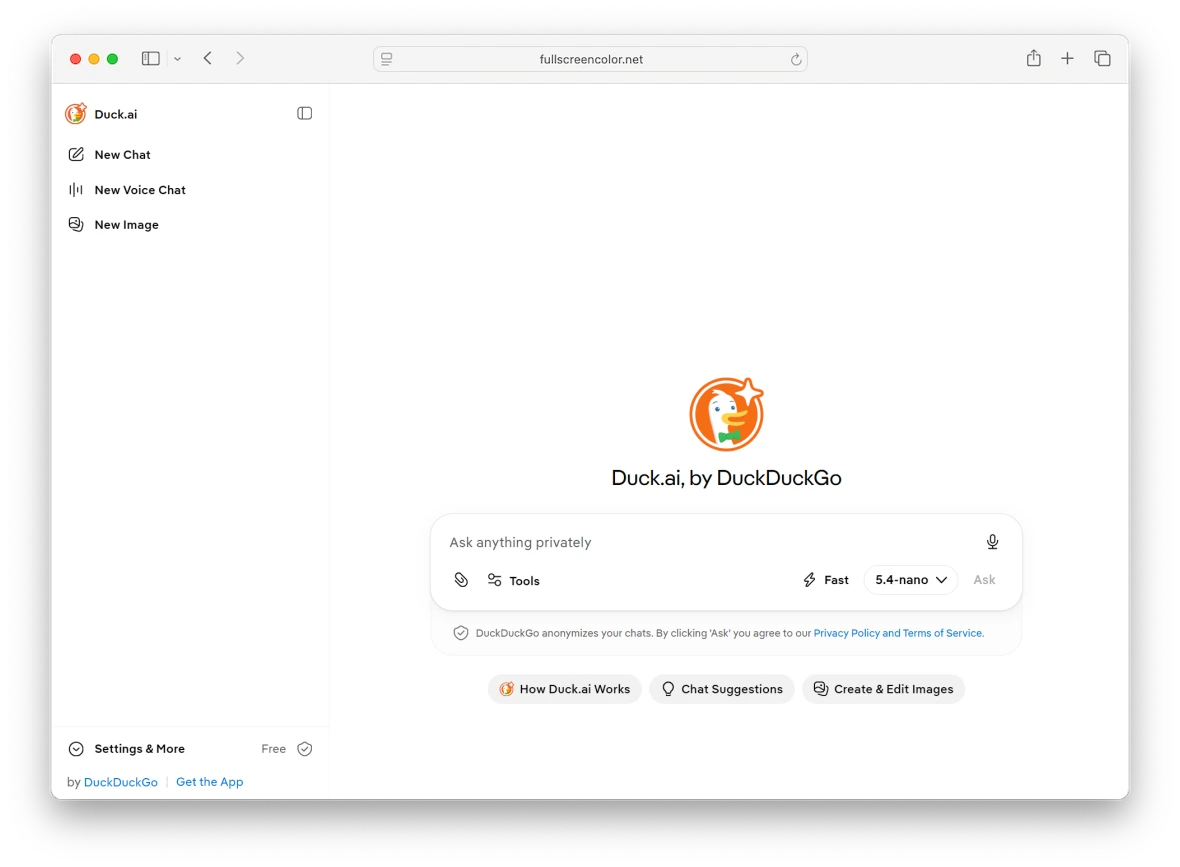The width and height of the screenshot is (1180, 867).
Task: Show Safari tab overview
Action: [1102, 58]
